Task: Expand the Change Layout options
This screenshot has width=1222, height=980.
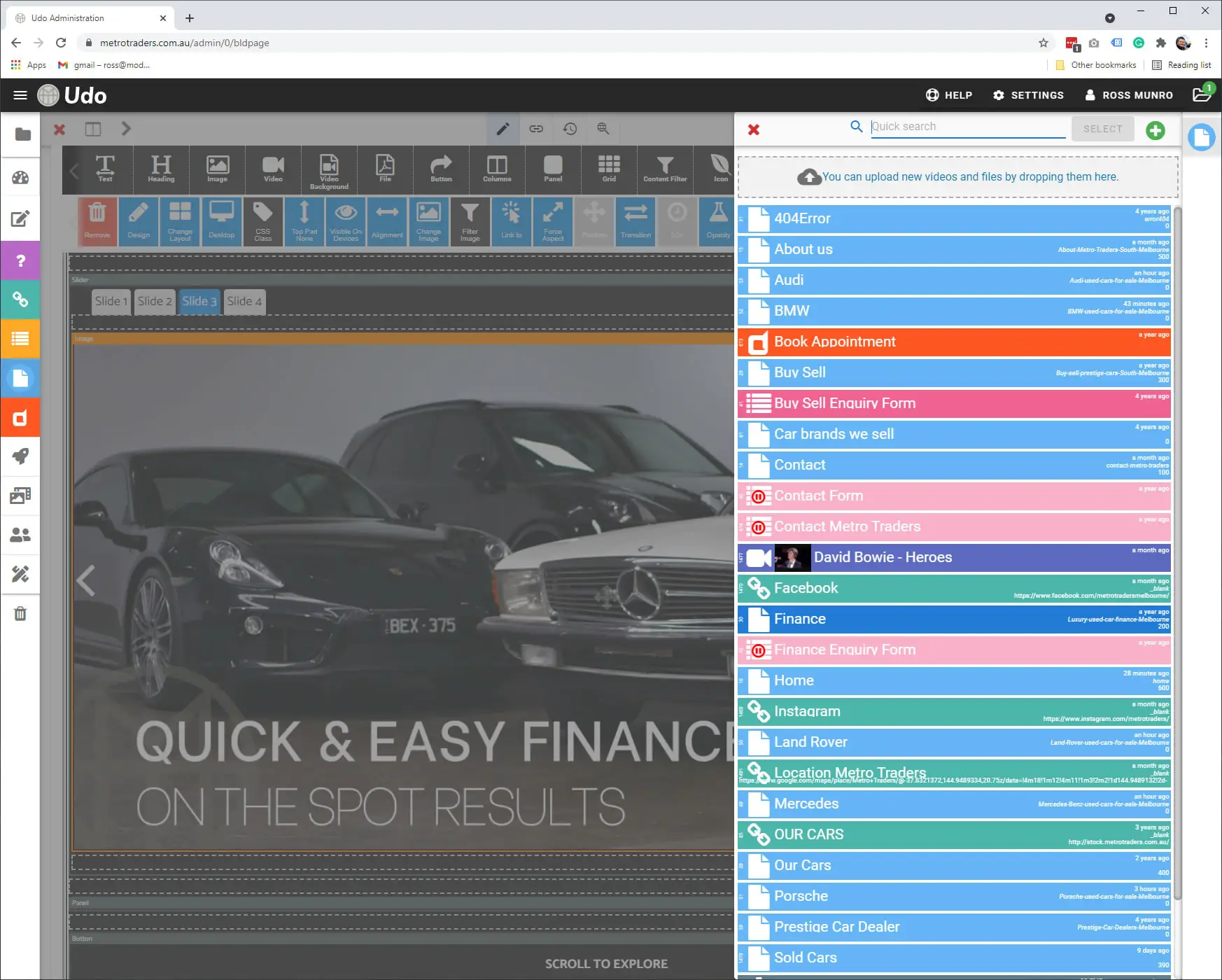Action: click(180, 220)
